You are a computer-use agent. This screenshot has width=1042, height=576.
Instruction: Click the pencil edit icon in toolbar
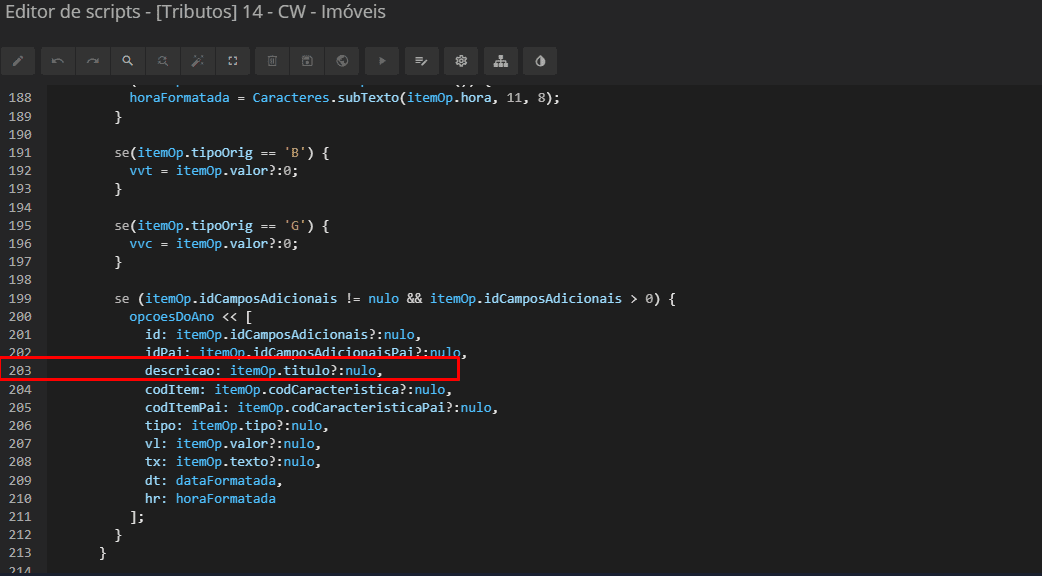pos(18,61)
